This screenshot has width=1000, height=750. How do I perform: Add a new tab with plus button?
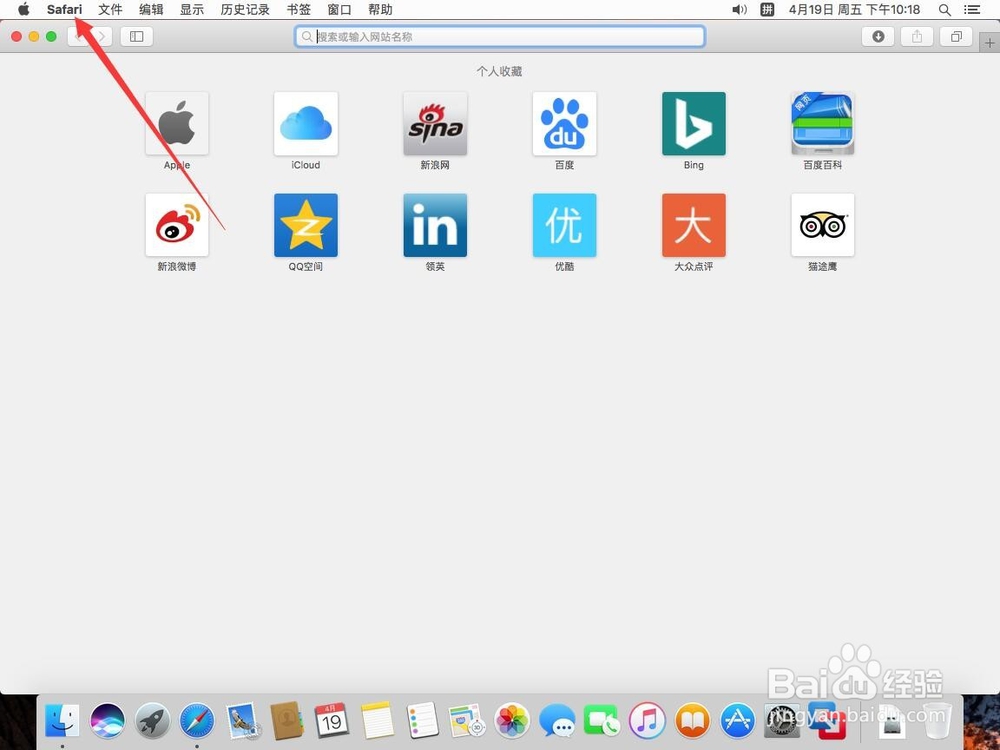(x=990, y=43)
